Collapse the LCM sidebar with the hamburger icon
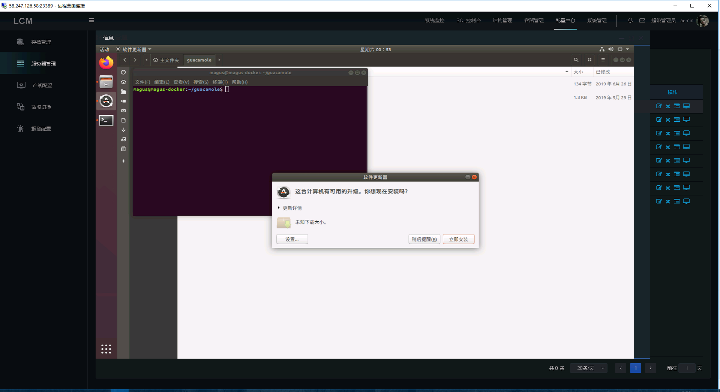The width and height of the screenshot is (720, 392). point(91,20)
